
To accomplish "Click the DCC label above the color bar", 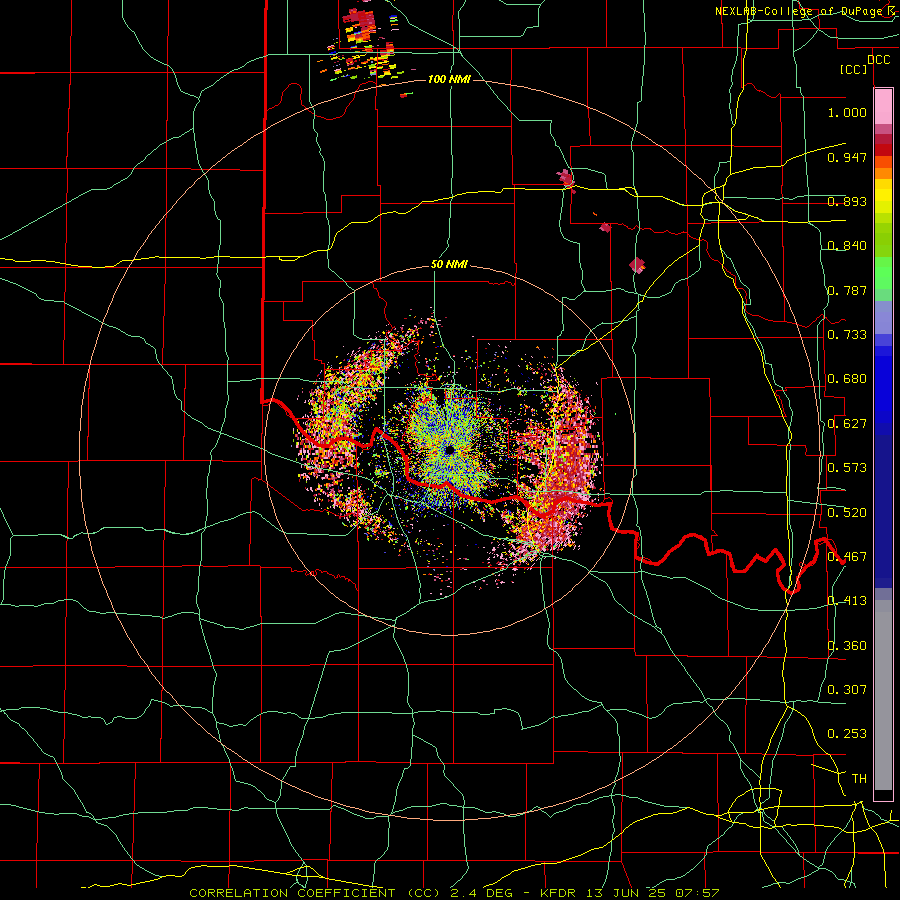I will 878,60.
